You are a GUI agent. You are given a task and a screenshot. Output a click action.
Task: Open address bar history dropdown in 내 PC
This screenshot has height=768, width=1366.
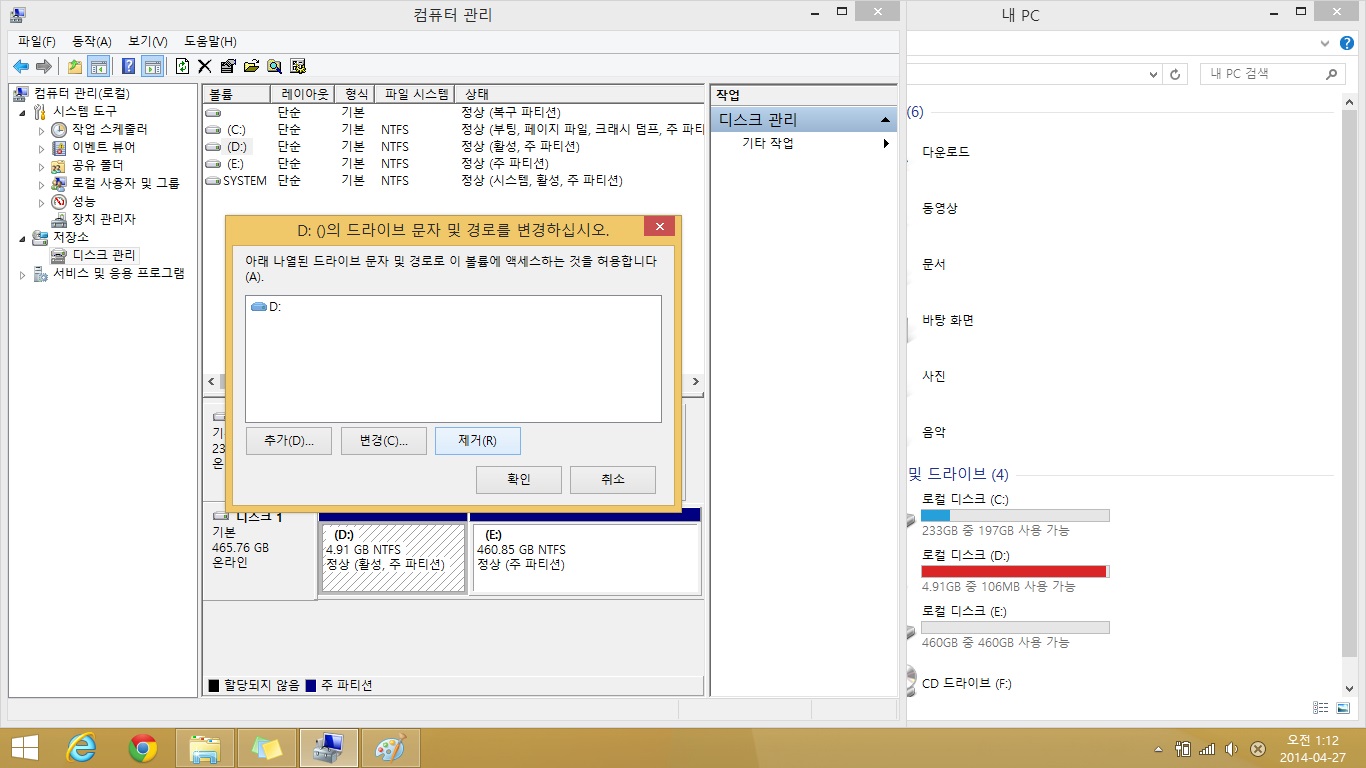pyautogui.click(x=1154, y=74)
